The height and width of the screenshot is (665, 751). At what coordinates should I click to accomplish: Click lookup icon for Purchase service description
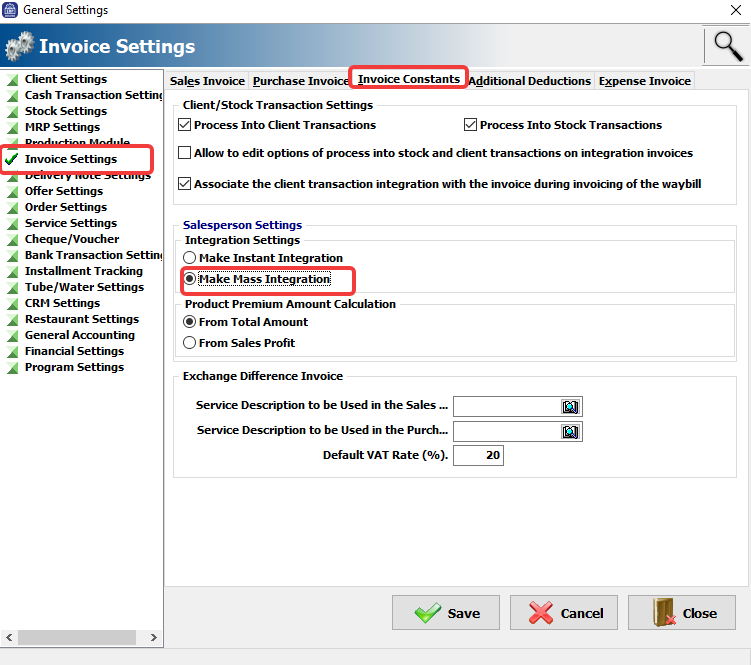click(x=570, y=432)
